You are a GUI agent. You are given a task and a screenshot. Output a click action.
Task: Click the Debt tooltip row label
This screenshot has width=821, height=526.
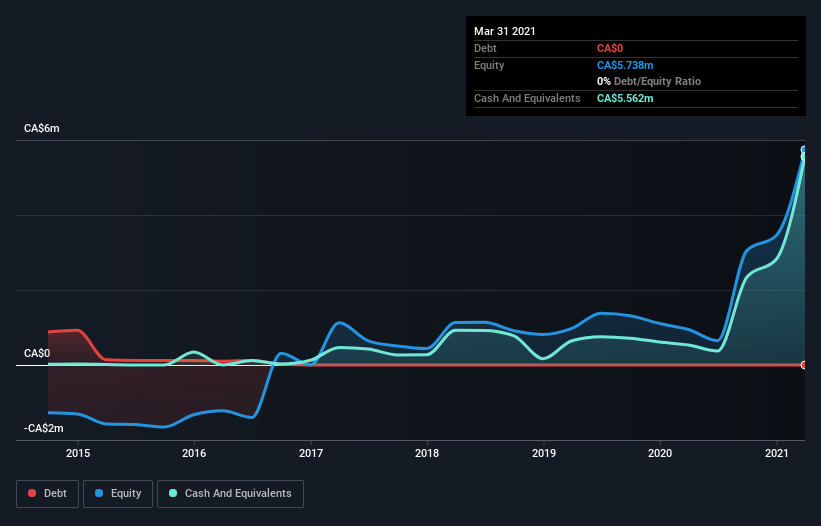pyautogui.click(x=485, y=48)
